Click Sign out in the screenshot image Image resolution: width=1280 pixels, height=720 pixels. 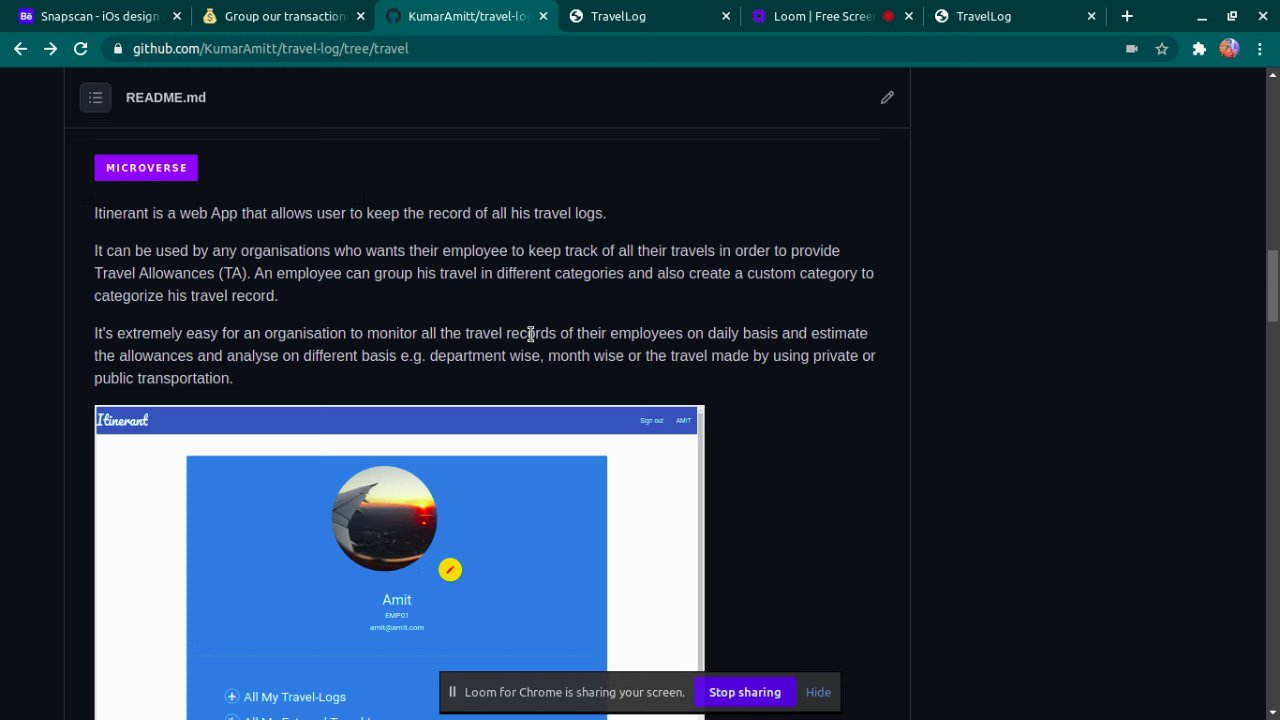coord(652,421)
